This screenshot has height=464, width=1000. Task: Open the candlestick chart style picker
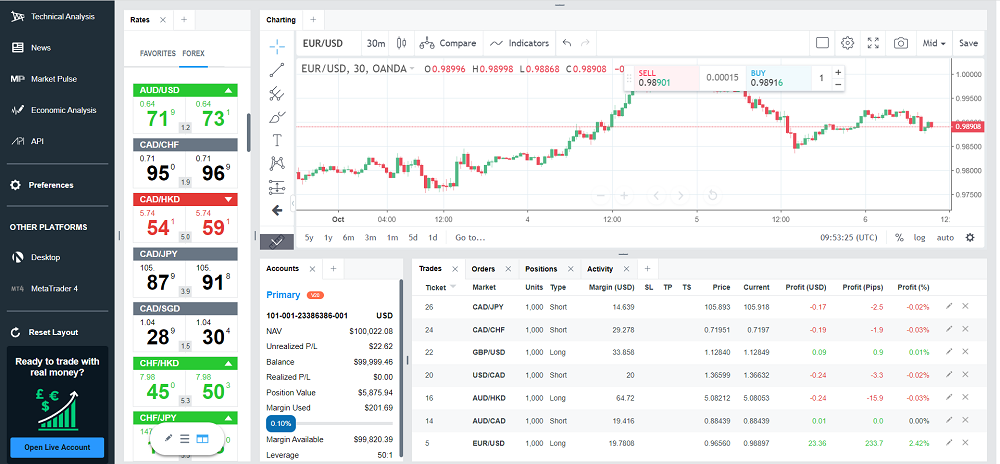coord(401,43)
